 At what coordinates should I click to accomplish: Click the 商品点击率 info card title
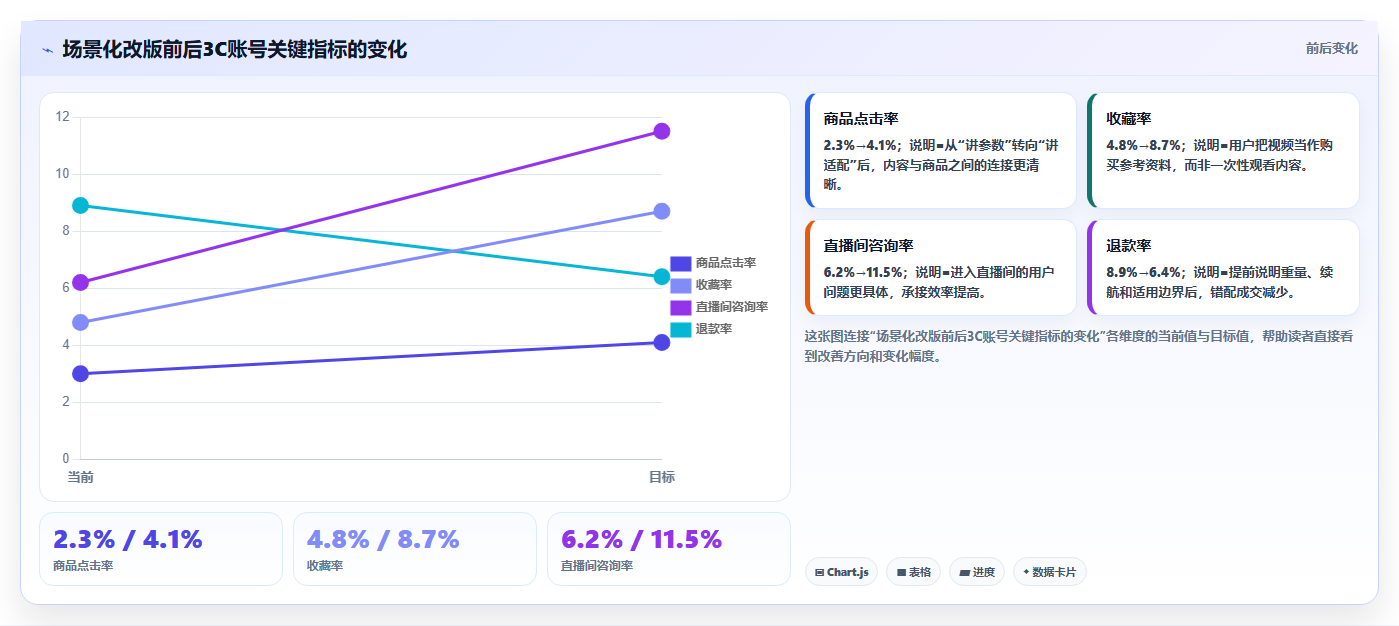(861, 118)
